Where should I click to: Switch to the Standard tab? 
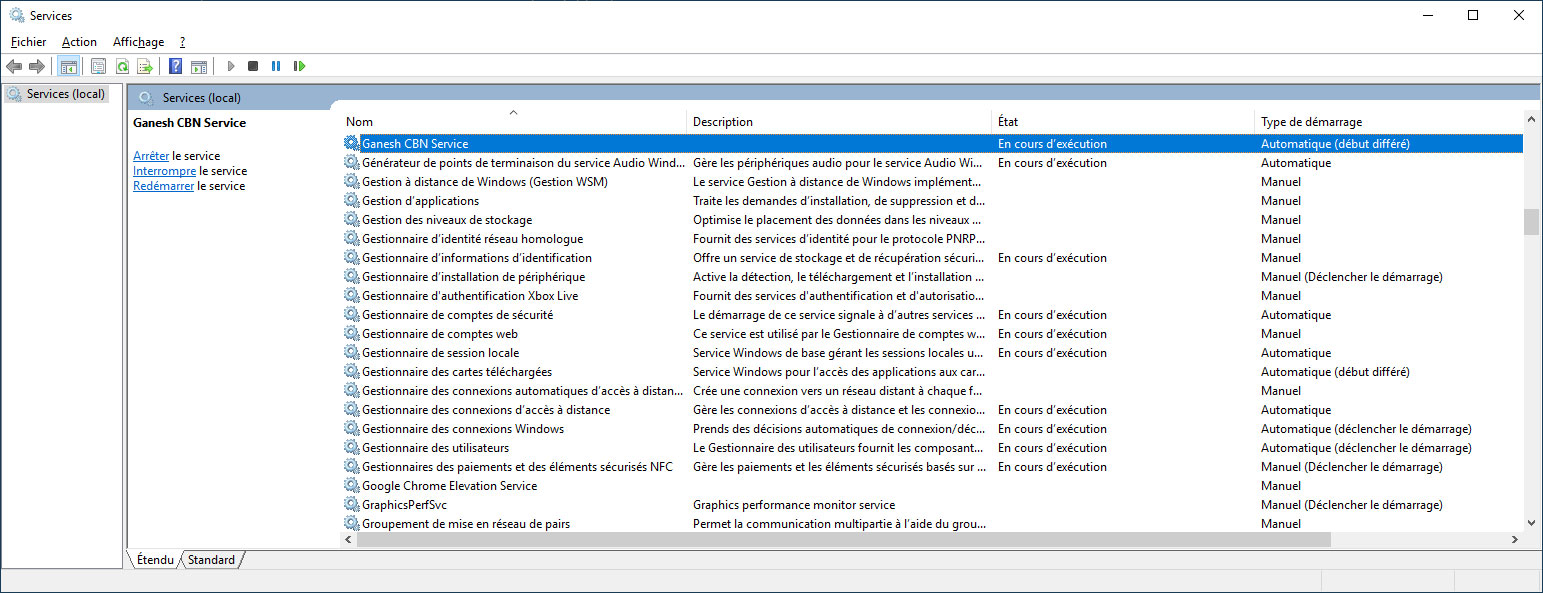(212, 560)
